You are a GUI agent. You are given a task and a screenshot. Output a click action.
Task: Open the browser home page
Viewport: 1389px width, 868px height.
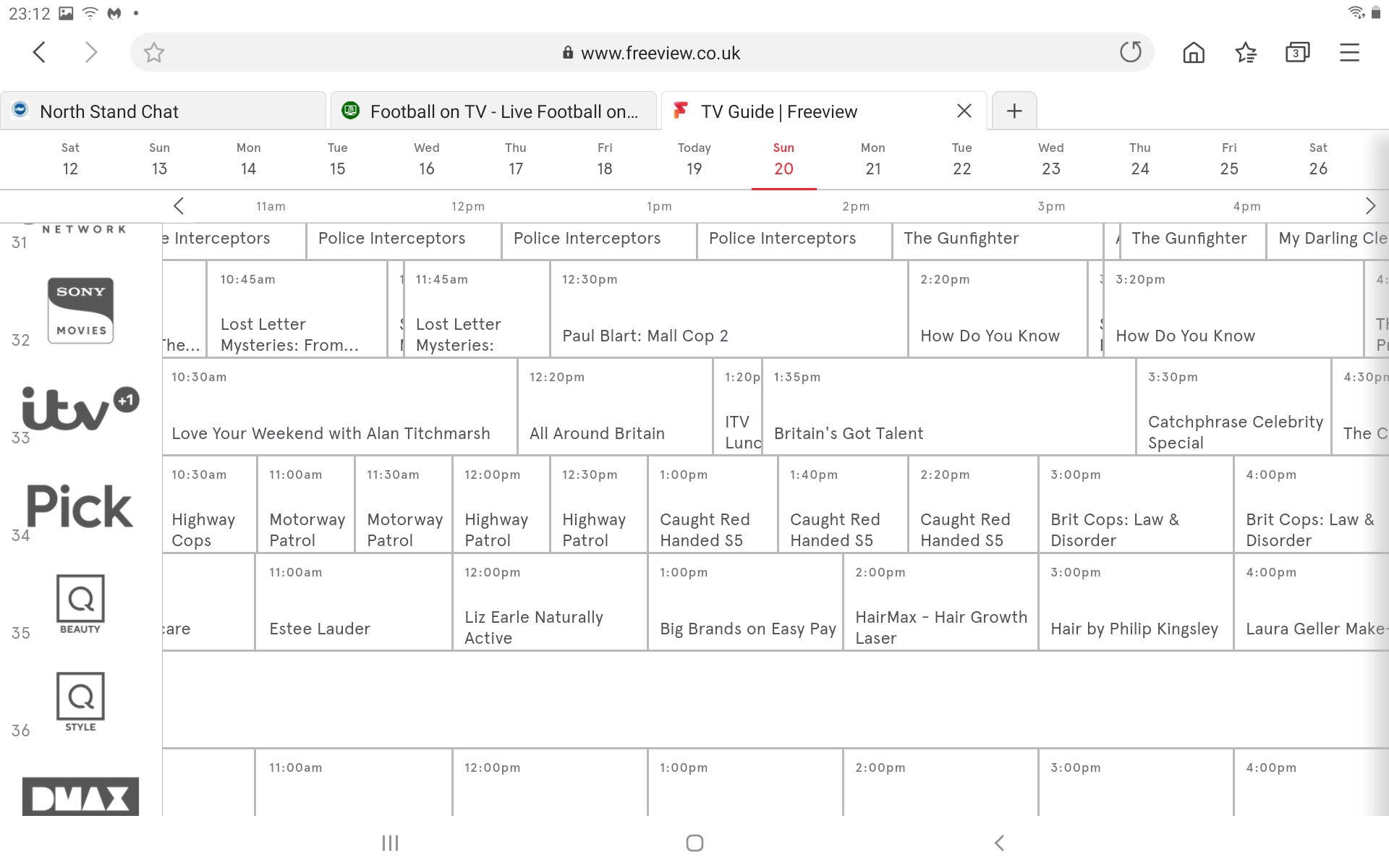(x=1194, y=52)
